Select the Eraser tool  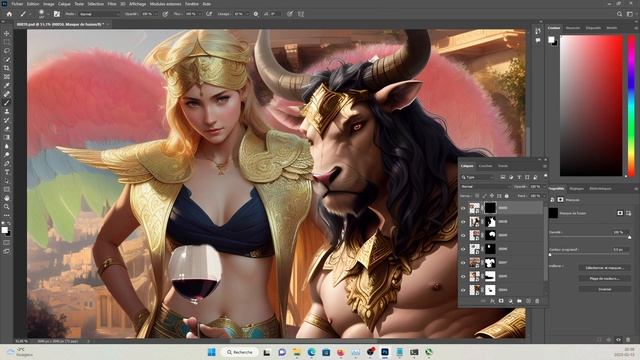click(x=7, y=129)
